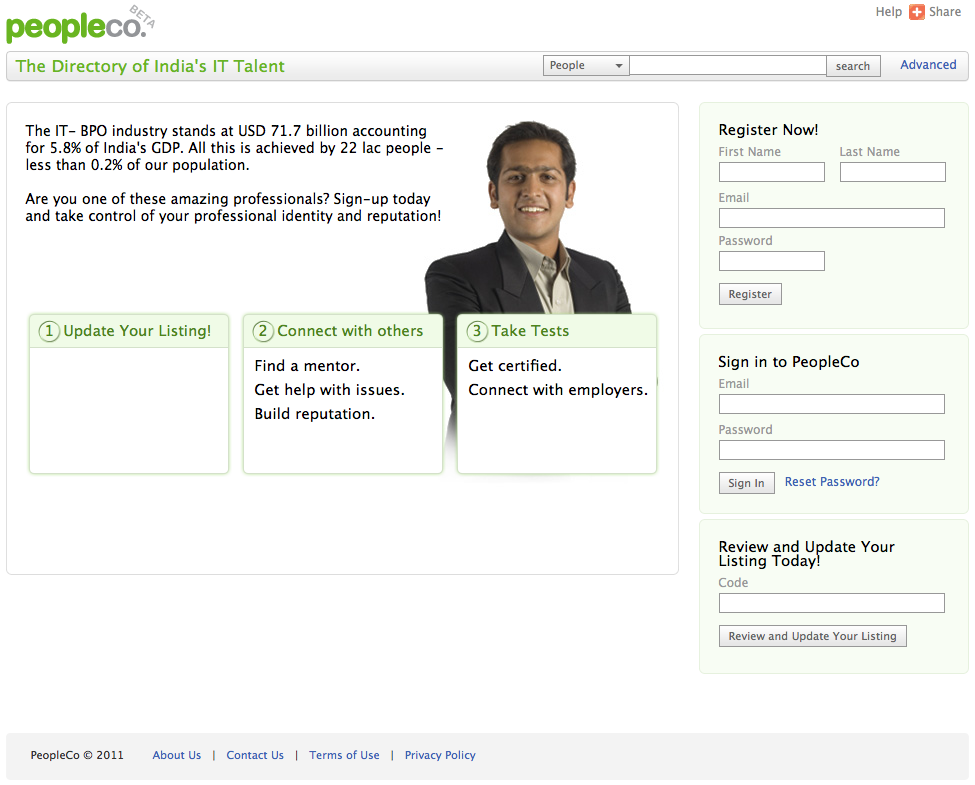975x785 pixels.
Task: Open the About Us footer link
Action: [177, 755]
